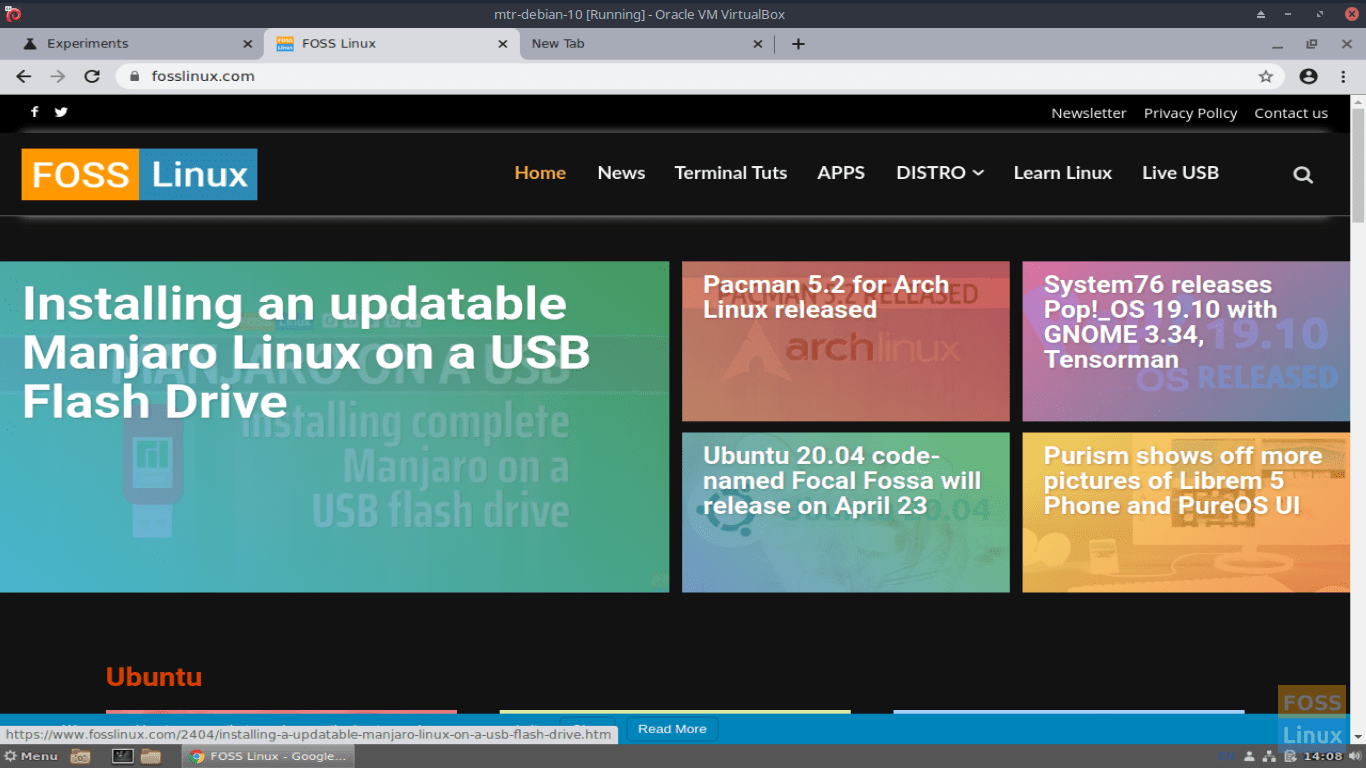This screenshot has width=1366, height=768.
Task: Click the scrollbar up arrow
Action: (x=1358, y=101)
